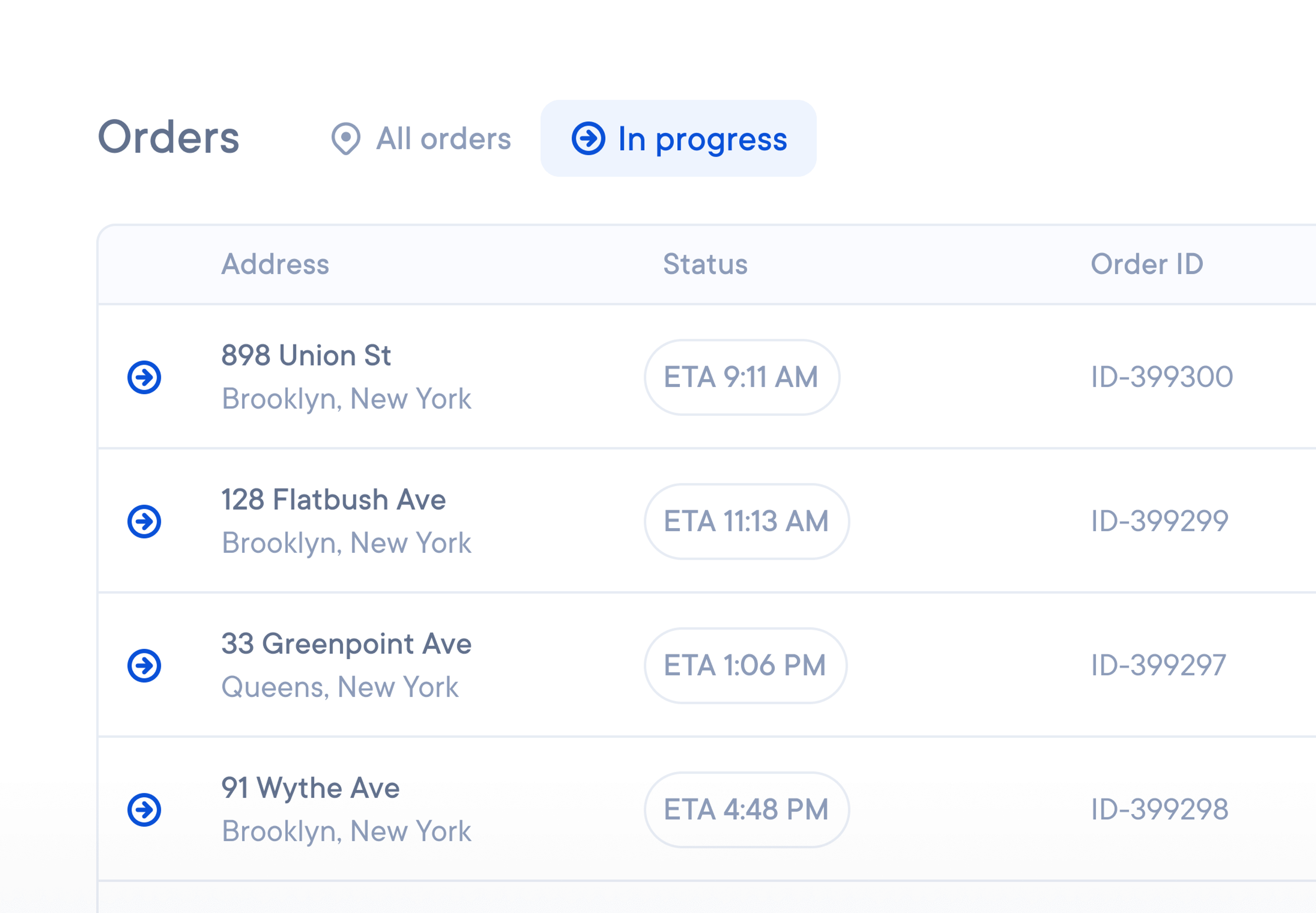This screenshot has width=1316, height=913.
Task: Click the arrow icon beside 128 Flatbush Ave
Action: point(145,520)
